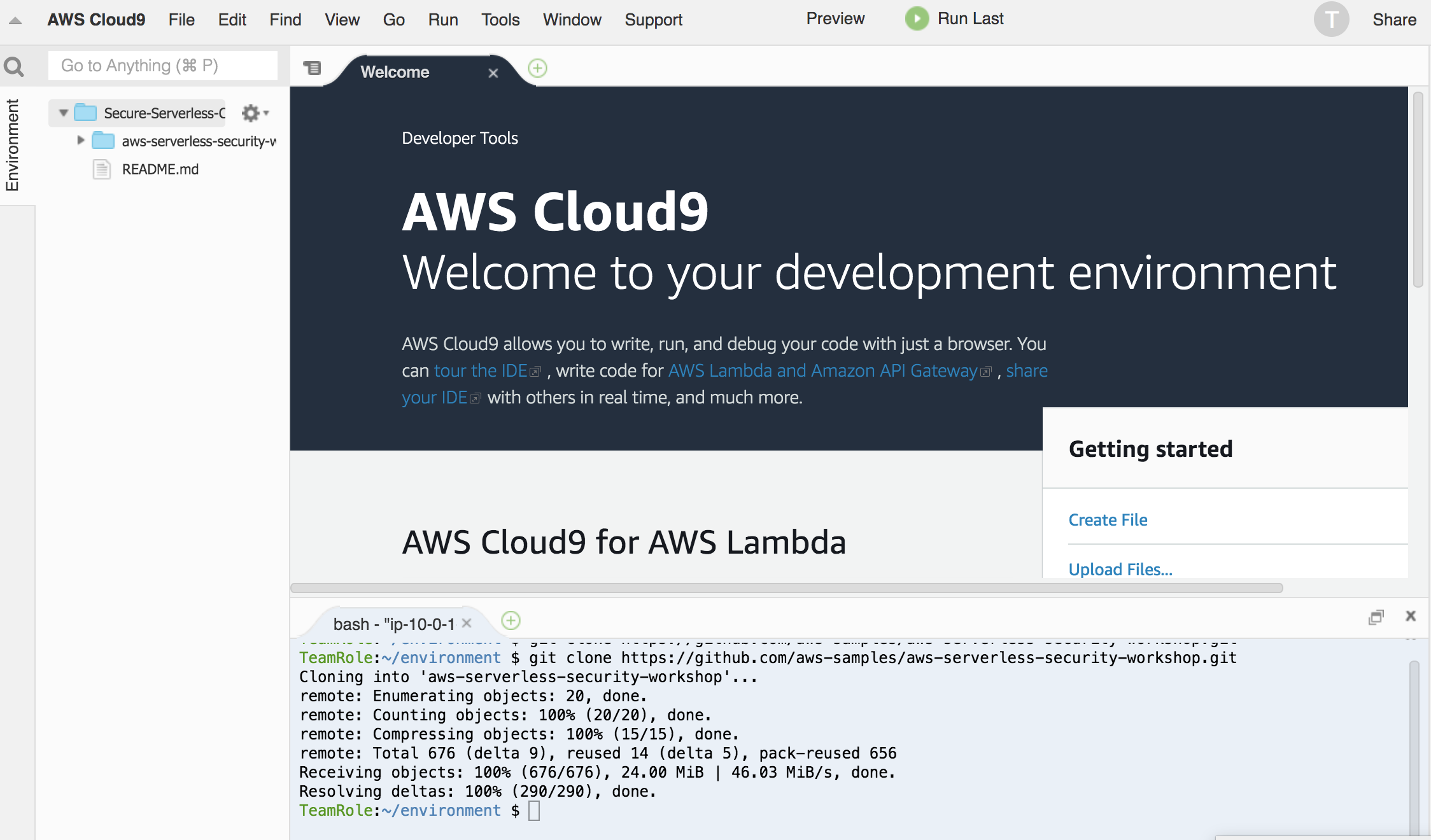Click the Preview button
This screenshot has height=840, width=1431.
coord(835,18)
